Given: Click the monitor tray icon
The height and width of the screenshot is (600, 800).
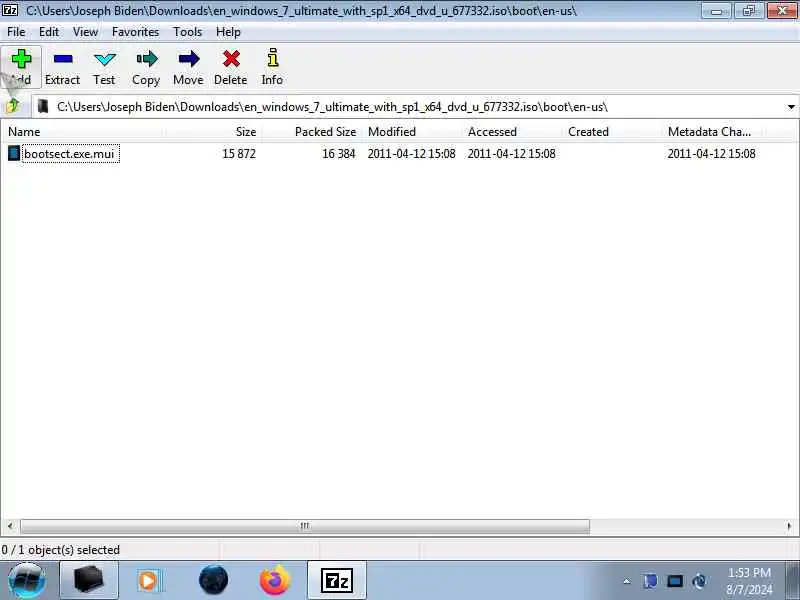Looking at the screenshot, I should pos(674,581).
